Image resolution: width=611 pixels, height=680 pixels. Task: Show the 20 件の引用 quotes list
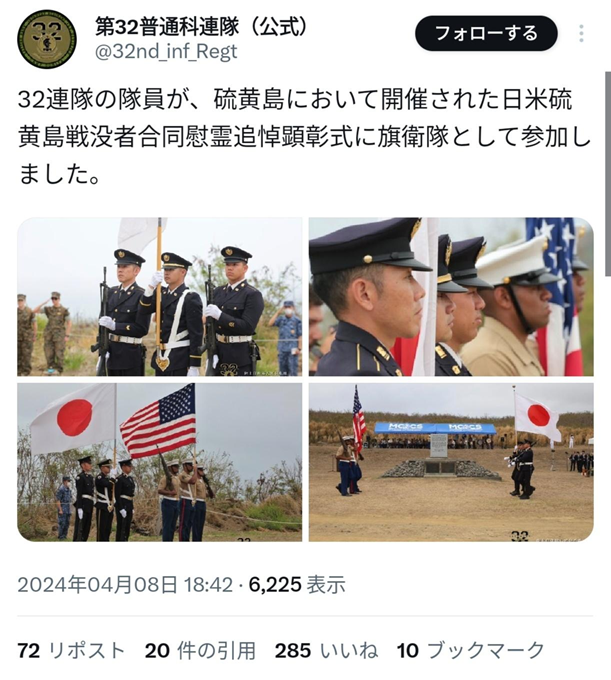point(200,651)
